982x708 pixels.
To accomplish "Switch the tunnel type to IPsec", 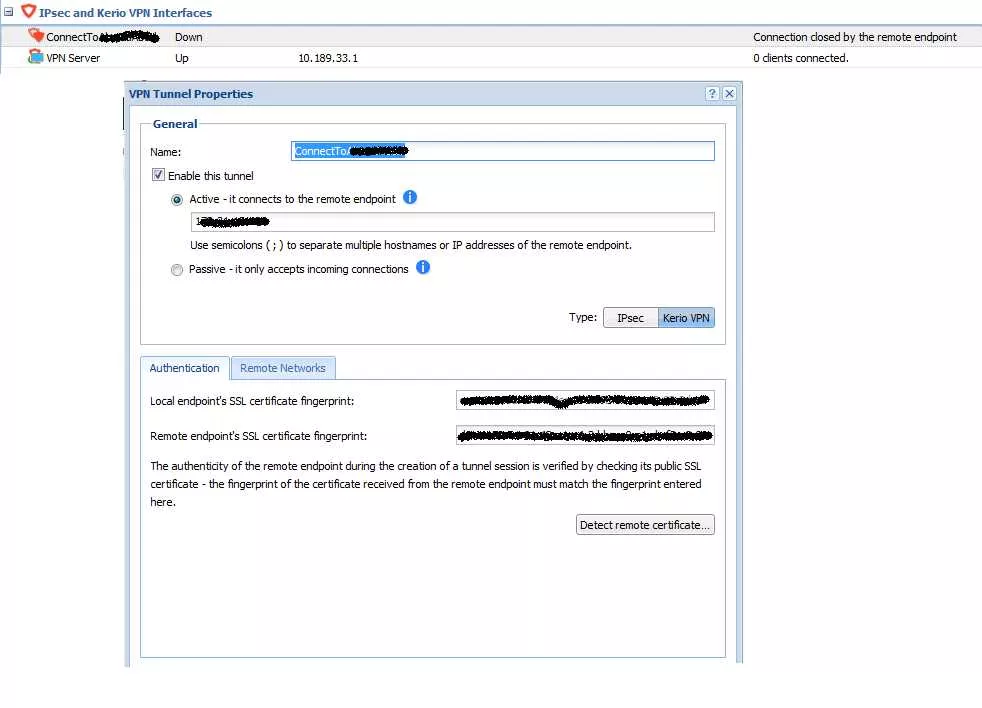I will tap(630, 318).
